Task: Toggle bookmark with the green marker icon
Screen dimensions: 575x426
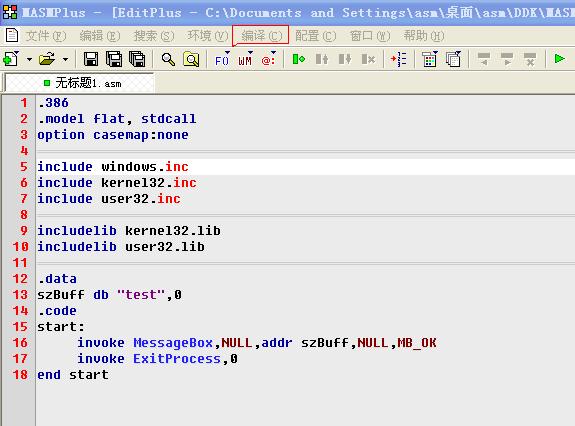Action: [x=299, y=59]
